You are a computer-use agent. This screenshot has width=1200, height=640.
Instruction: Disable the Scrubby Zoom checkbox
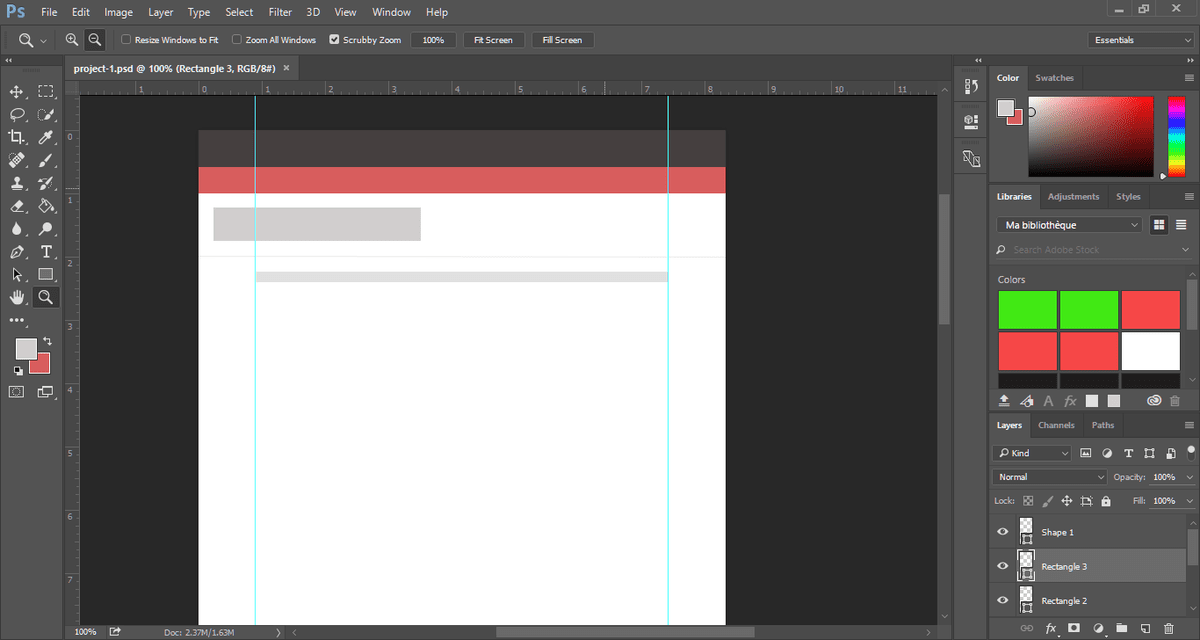334,40
